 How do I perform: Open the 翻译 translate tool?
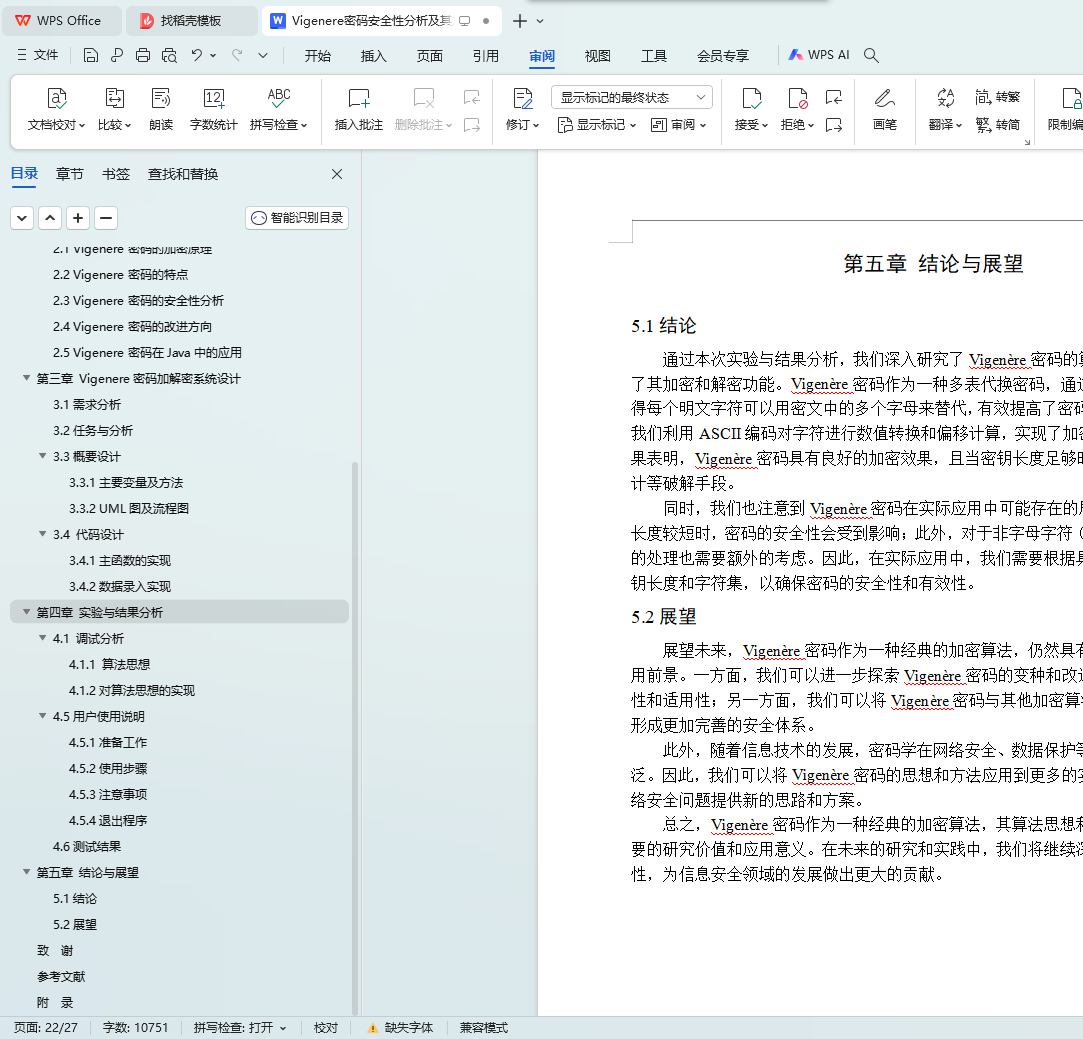point(945,109)
